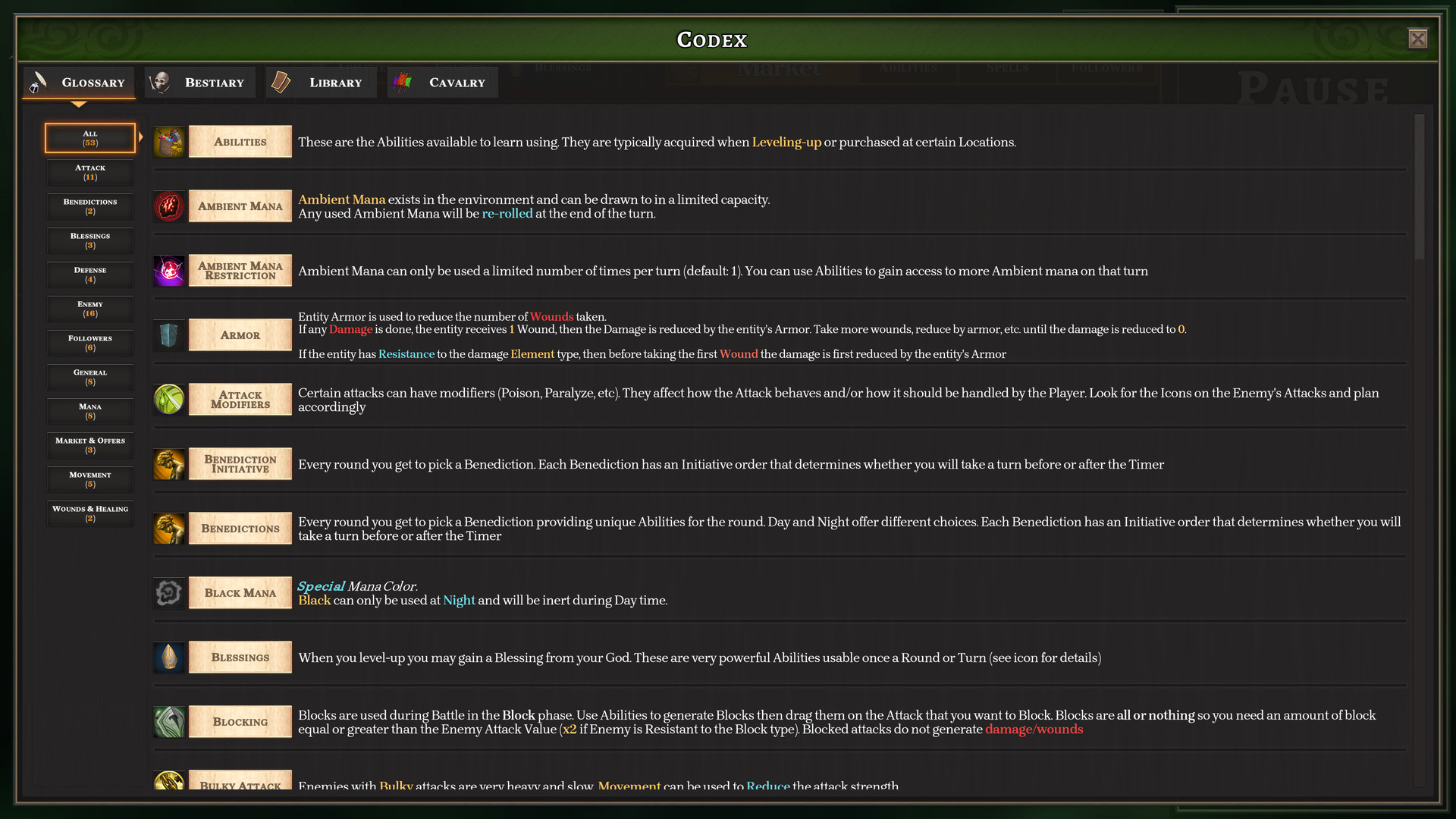Click the Black Mana icon
The image size is (1456, 819).
pos(168,593)
